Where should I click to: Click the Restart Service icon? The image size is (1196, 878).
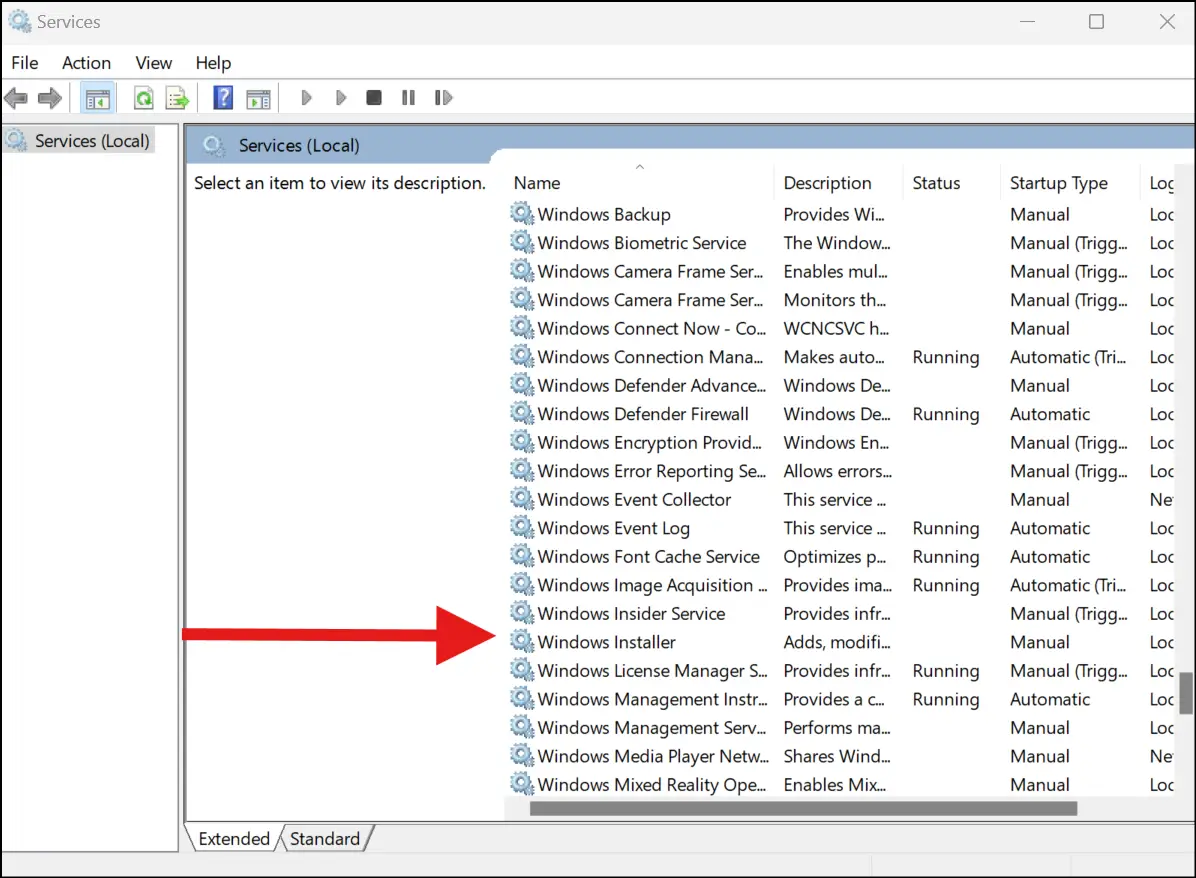(443, 97)
